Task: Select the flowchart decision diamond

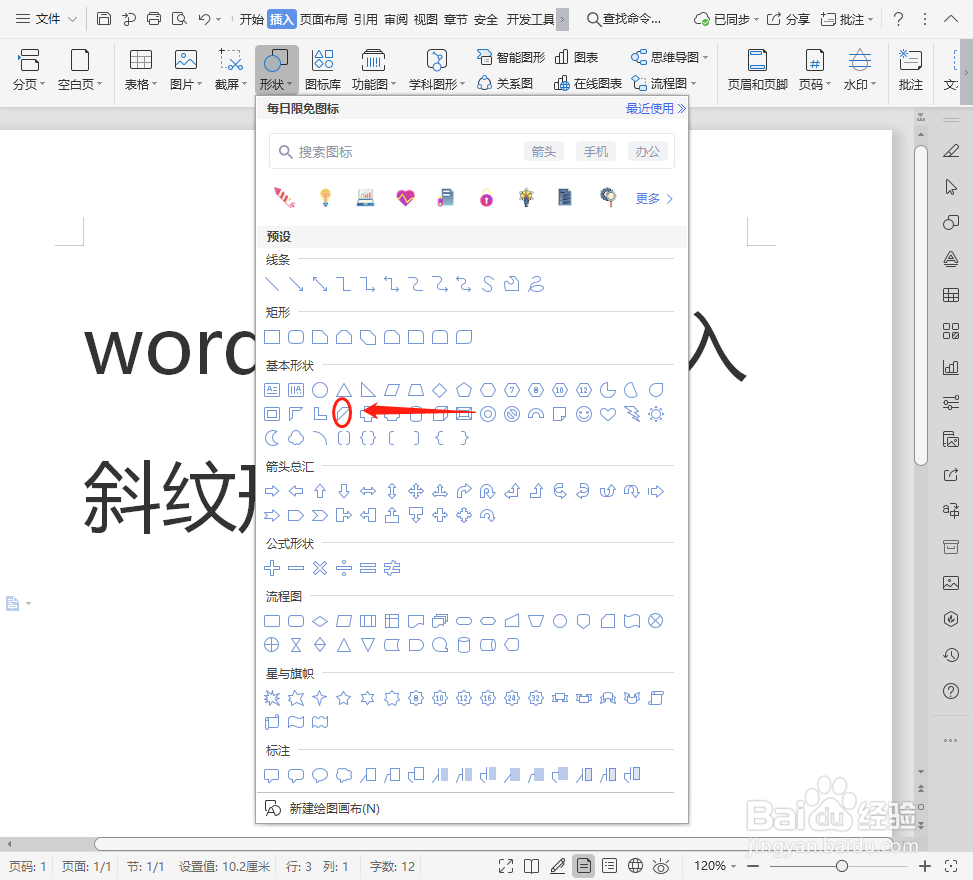Action: (x=320, y=621)
